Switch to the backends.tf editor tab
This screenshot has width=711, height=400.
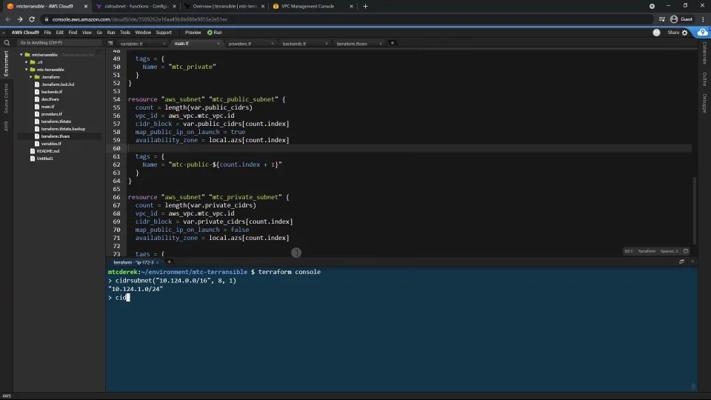click(x=294, y=44)
